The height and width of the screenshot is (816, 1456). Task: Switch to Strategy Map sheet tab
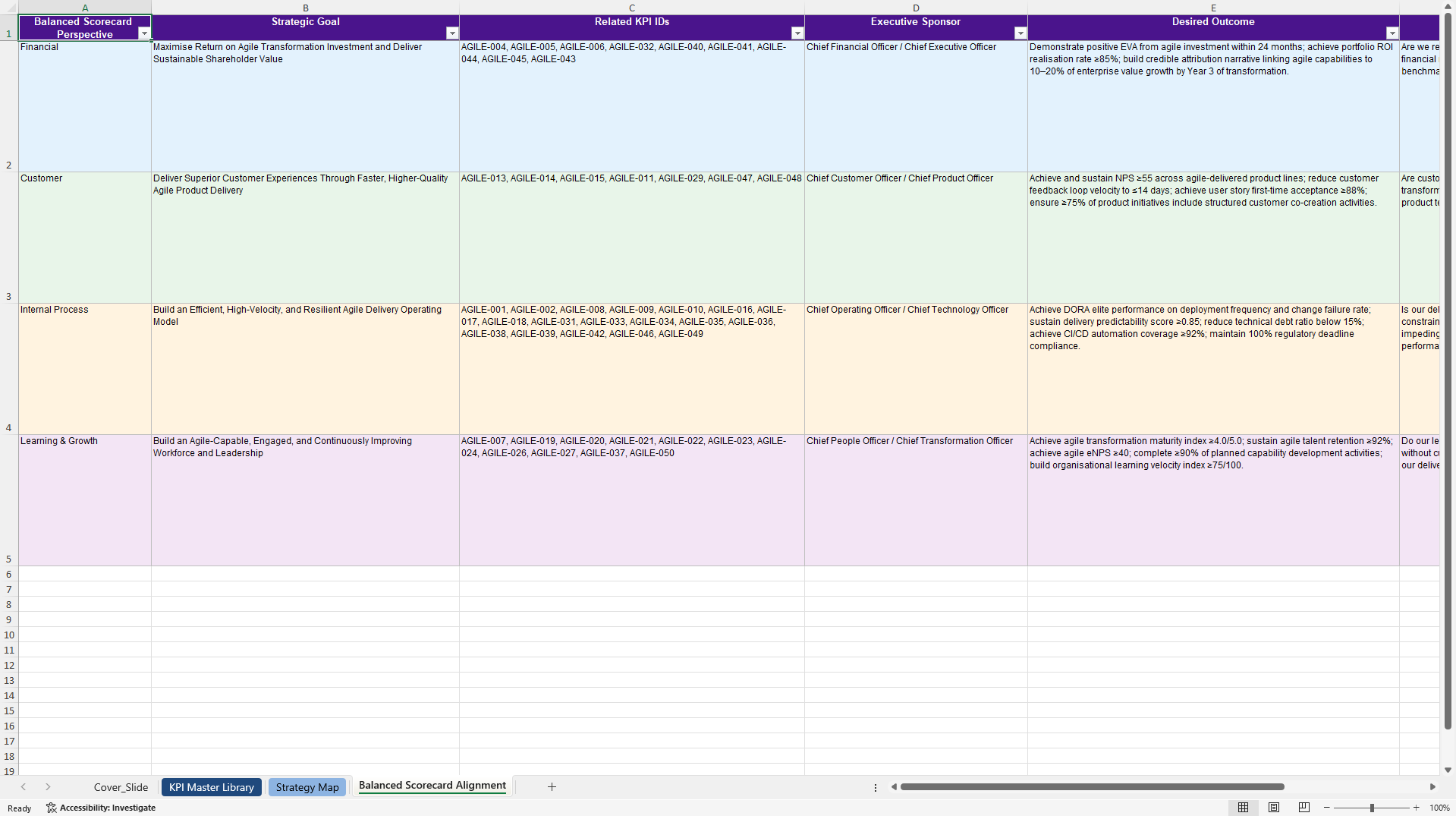[x=307, y=787]
